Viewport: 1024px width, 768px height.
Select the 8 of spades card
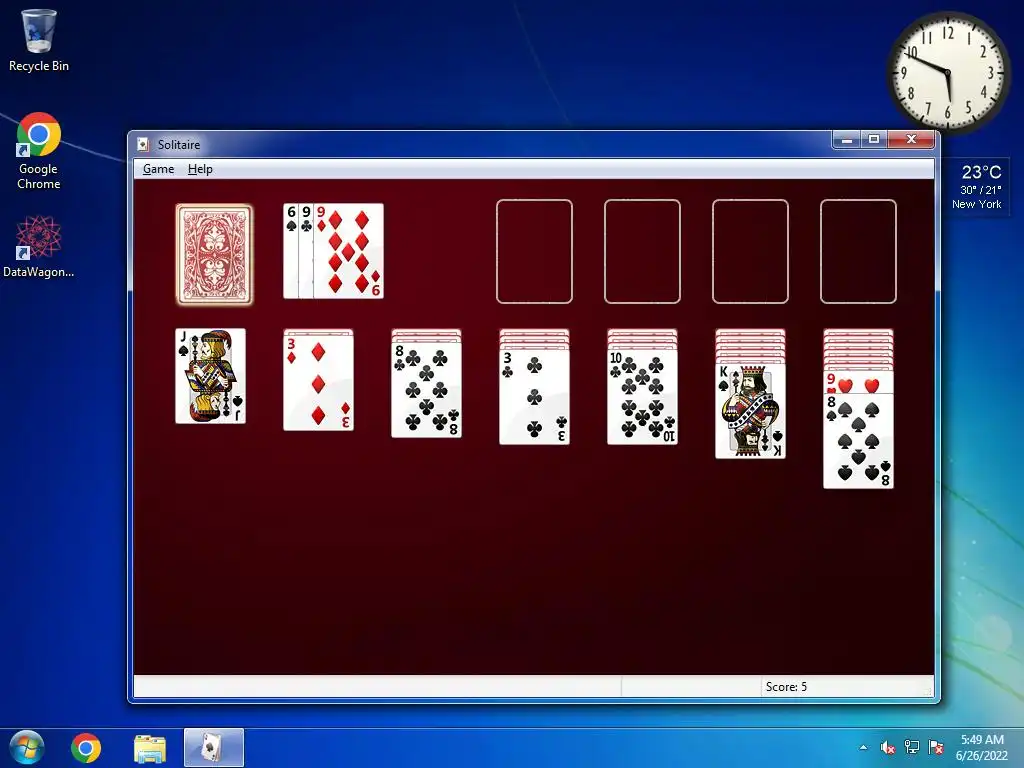coord(858,441)
